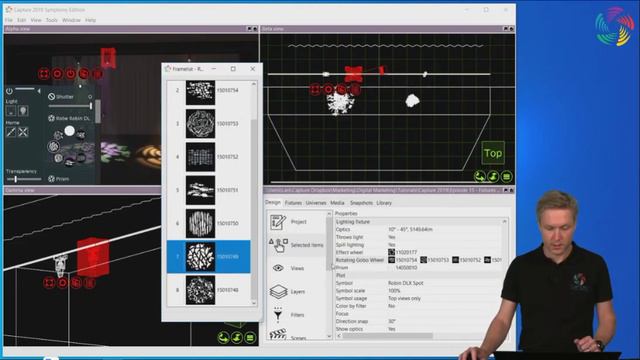Toggle the first Light mode square button
This screenshot has height=360, width=640.
coord(11,111)
